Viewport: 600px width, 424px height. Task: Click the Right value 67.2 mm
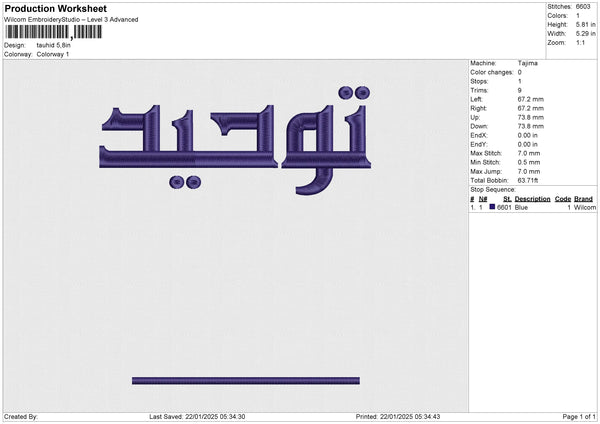(x=531, y=108)
